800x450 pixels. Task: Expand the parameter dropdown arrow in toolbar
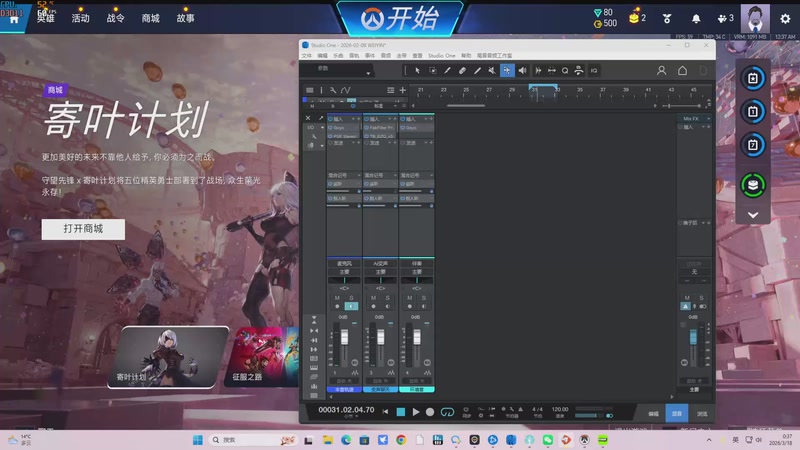pyautogui.click(x=368, y=73)
